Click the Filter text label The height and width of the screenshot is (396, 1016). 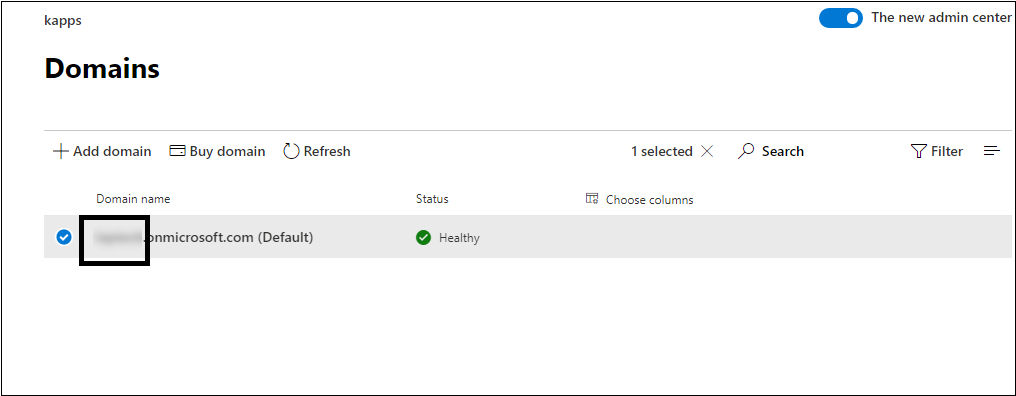pyautogui.click(x=947, y=152)
